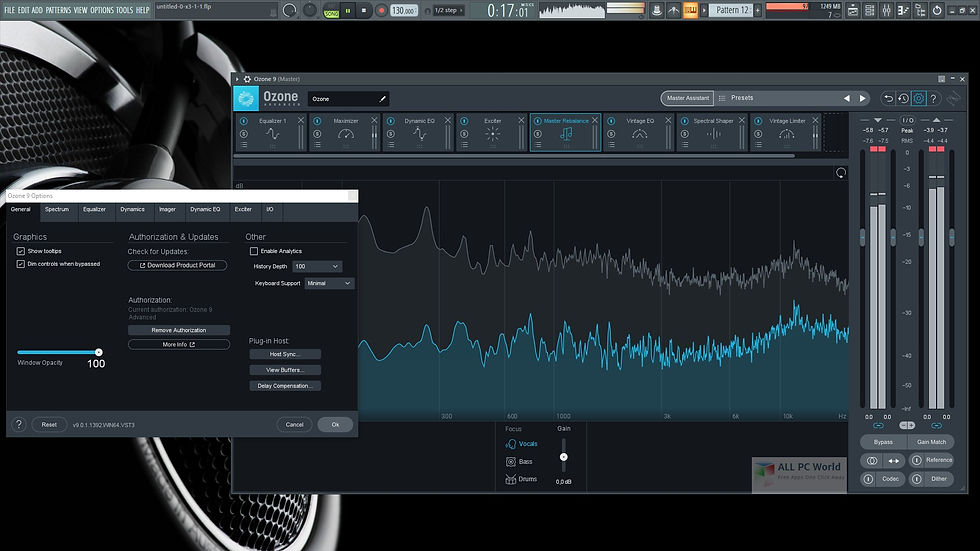The width and height of the screenshot is (980, 551).
Task: Open Vintage Limiter module preset list
Action: (758, 145)
